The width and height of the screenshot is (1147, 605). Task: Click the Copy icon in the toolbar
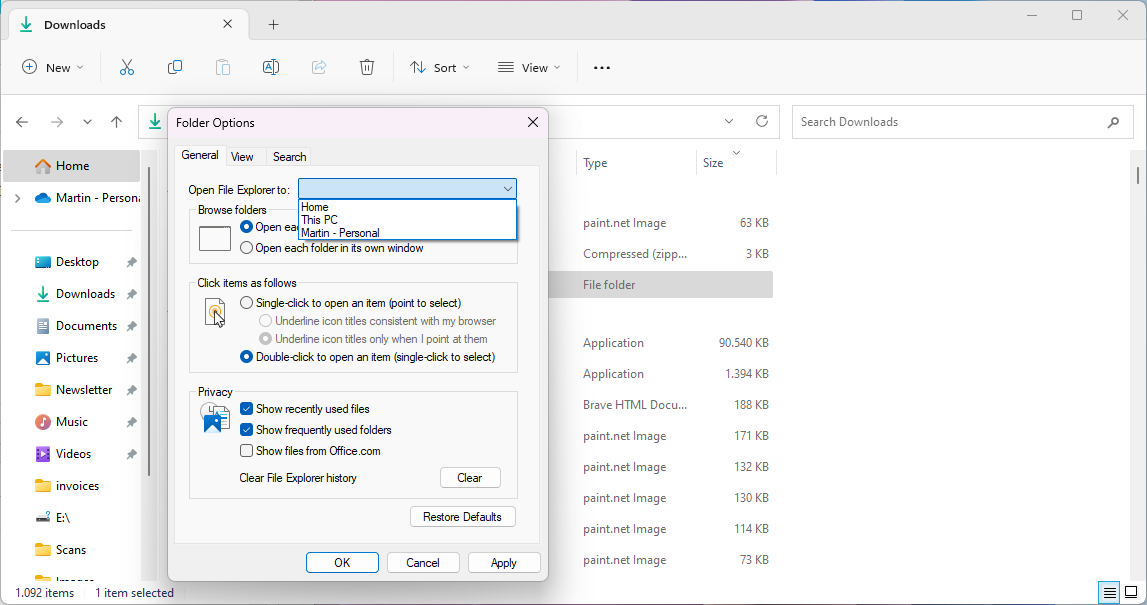tap(175, 67)
